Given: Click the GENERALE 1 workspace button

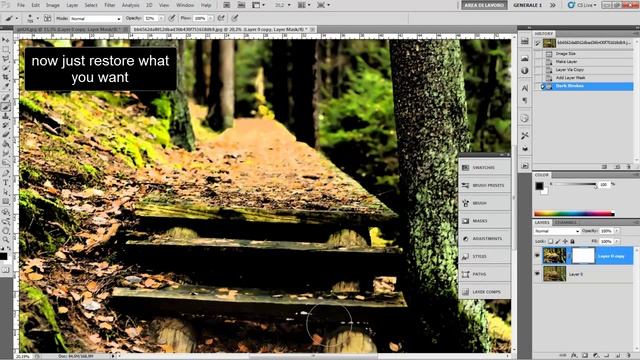Looking at the screenshot, I should (527, 5).
